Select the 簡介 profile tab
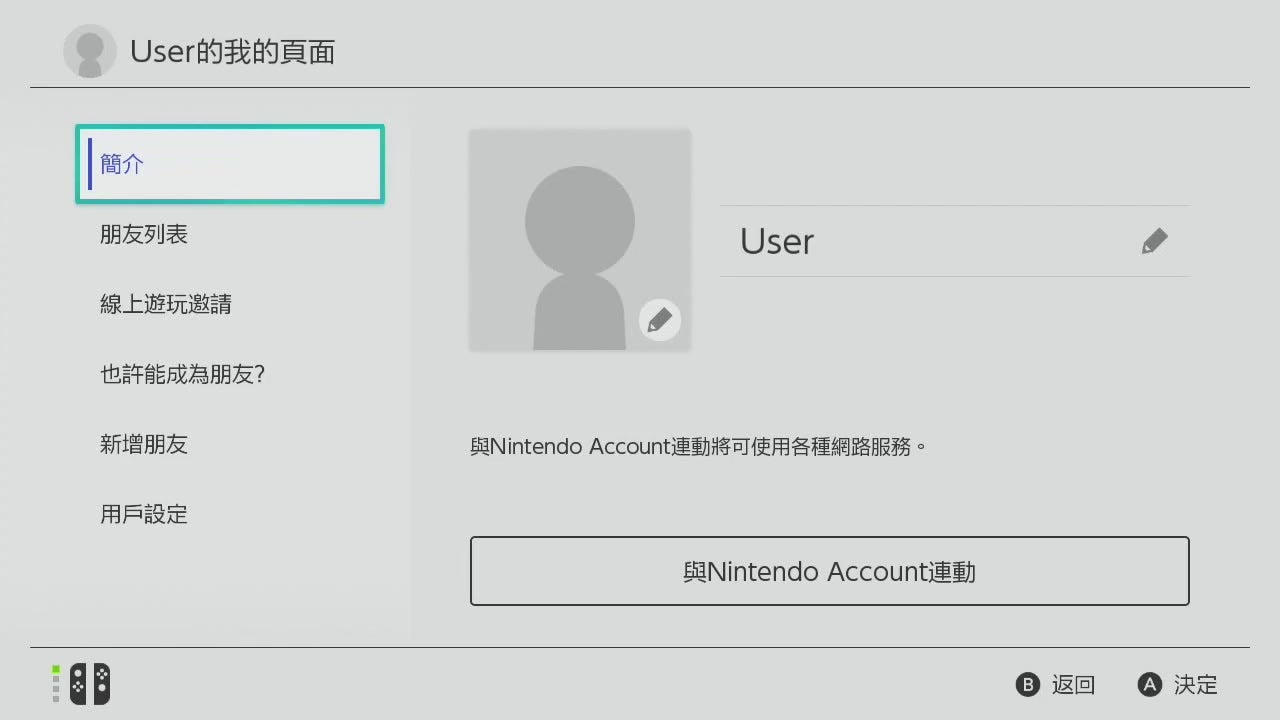 [230, 164]
